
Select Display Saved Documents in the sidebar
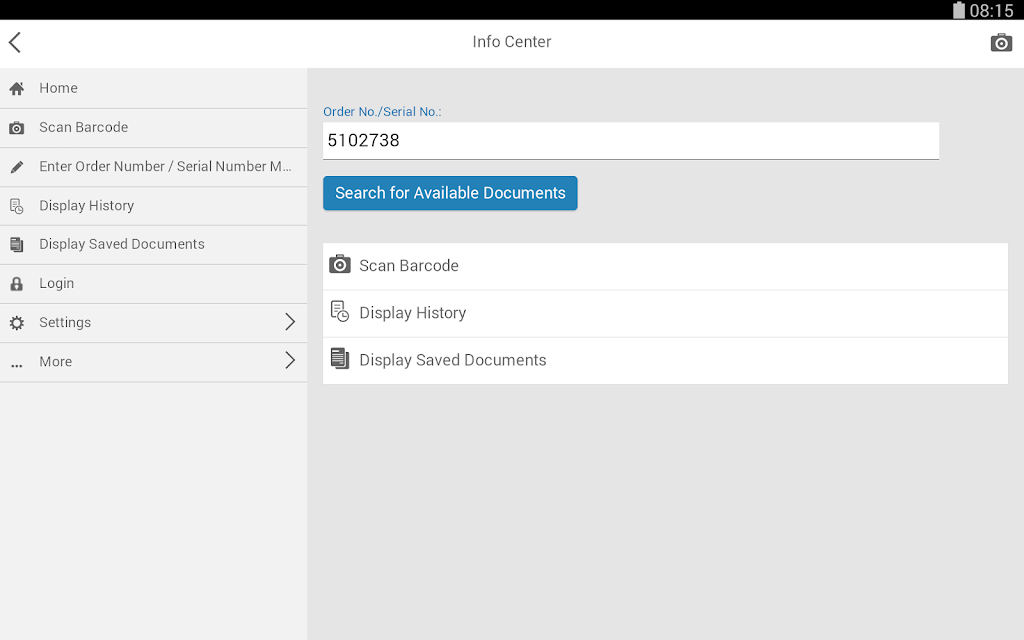(153, 244)
